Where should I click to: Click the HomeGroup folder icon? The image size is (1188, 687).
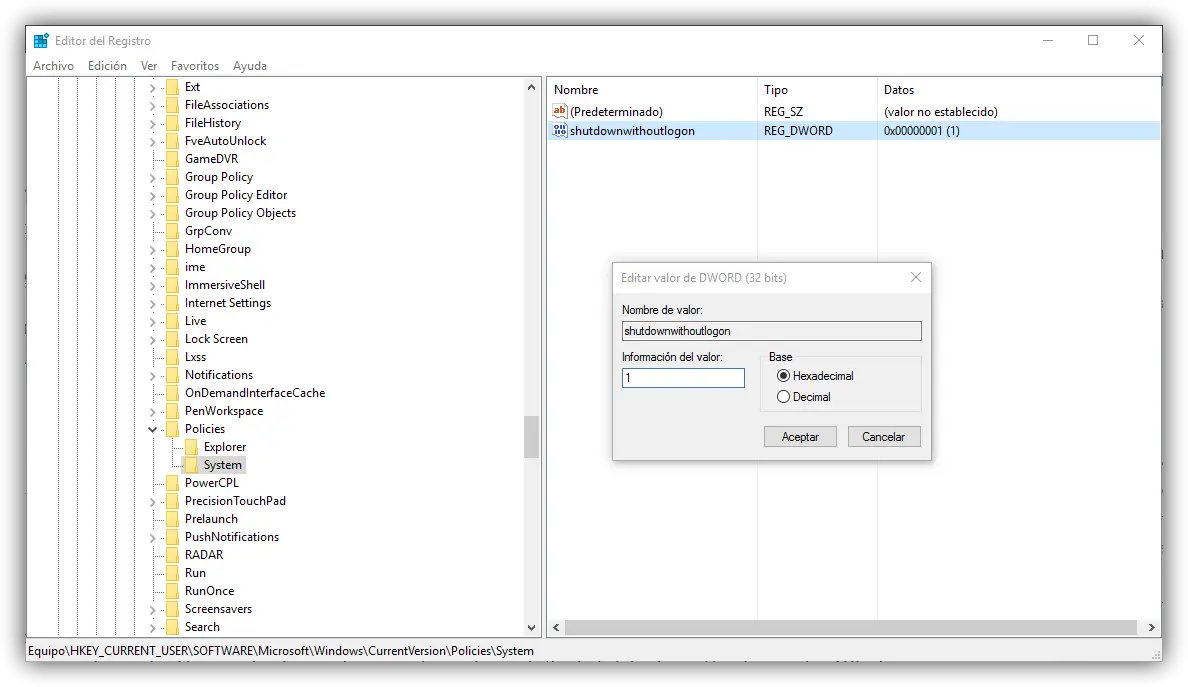pos(173,249)
